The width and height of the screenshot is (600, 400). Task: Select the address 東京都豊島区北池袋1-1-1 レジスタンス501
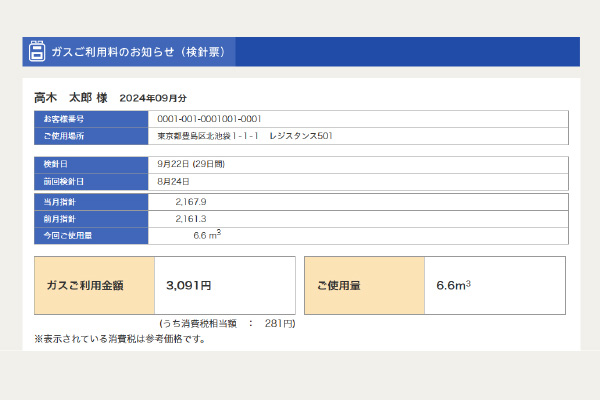[x=245, y=136]
